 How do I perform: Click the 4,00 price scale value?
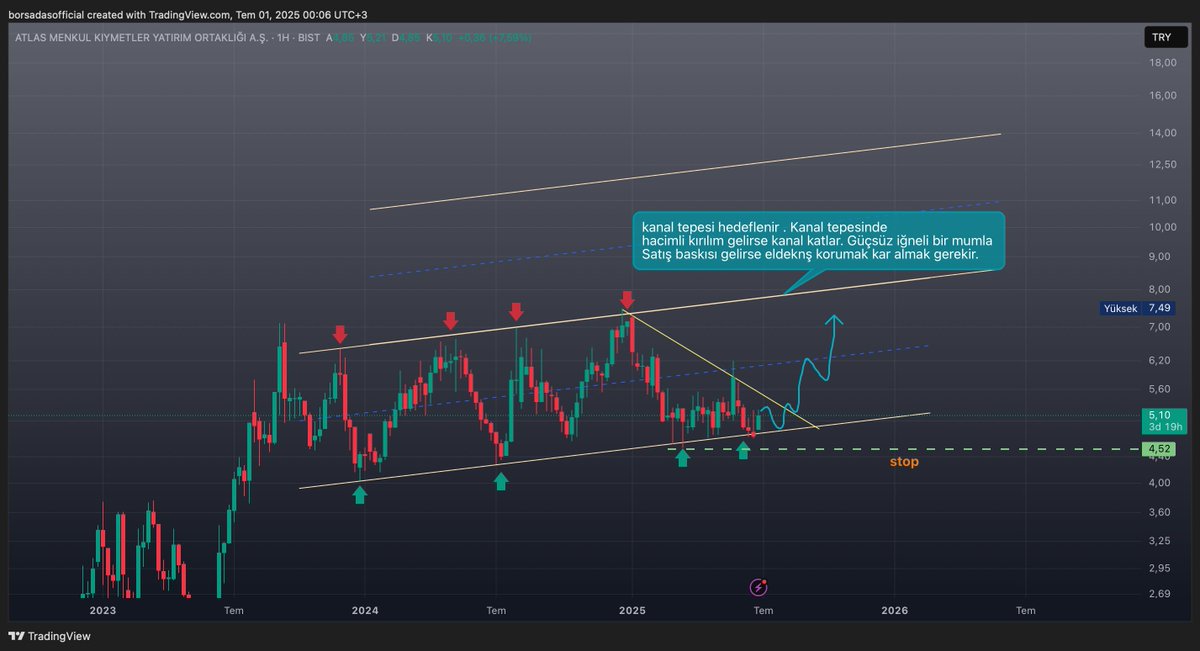pyautogui.click(x=1162, y=483)
